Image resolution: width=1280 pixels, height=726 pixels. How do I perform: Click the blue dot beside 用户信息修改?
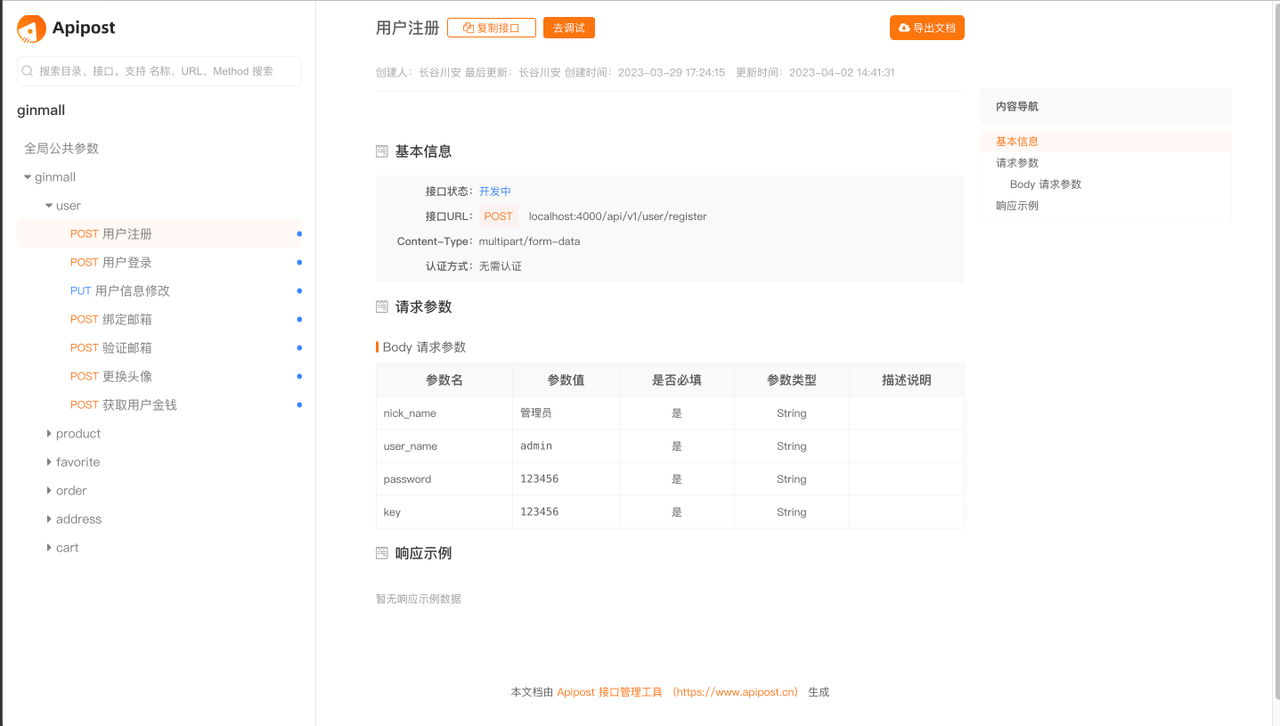click(299, 291)
